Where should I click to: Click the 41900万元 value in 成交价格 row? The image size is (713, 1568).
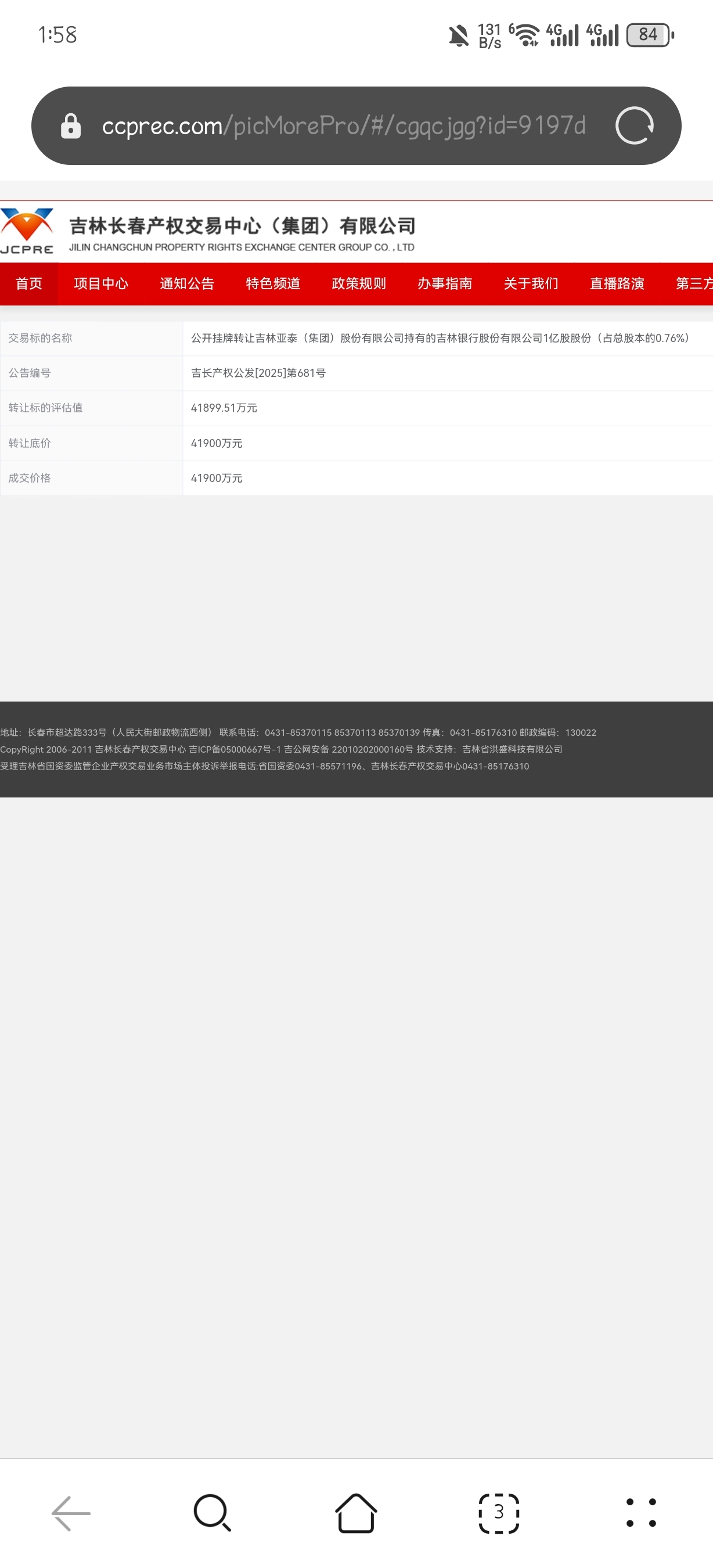click(217, 478)
